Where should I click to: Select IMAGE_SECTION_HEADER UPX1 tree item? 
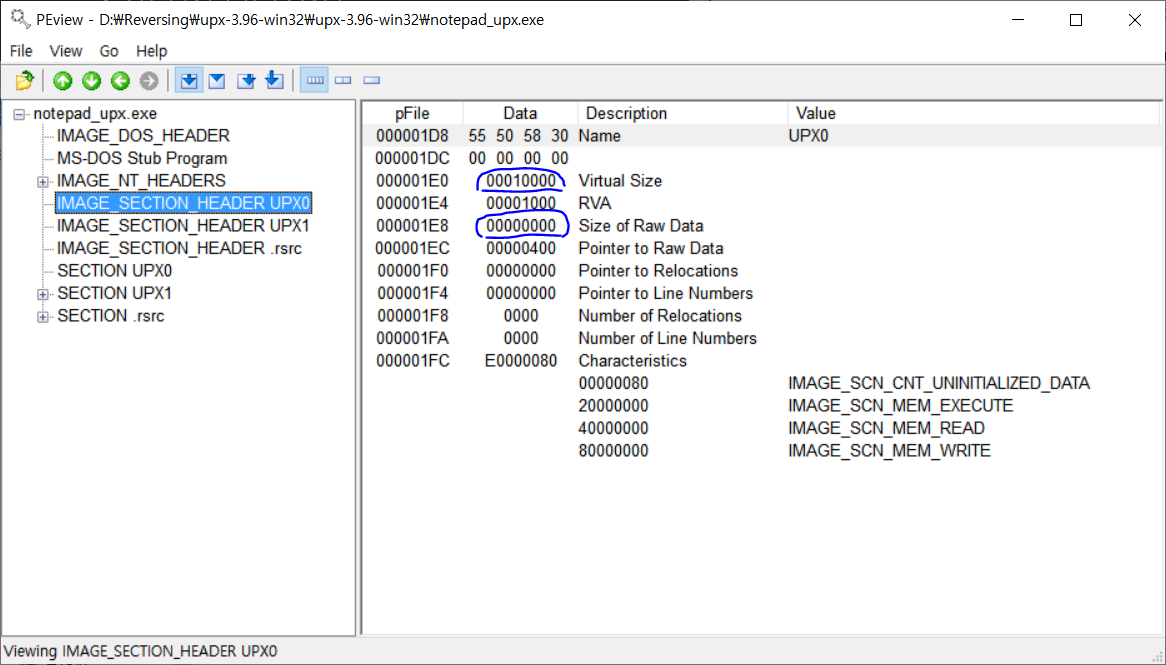183,225
